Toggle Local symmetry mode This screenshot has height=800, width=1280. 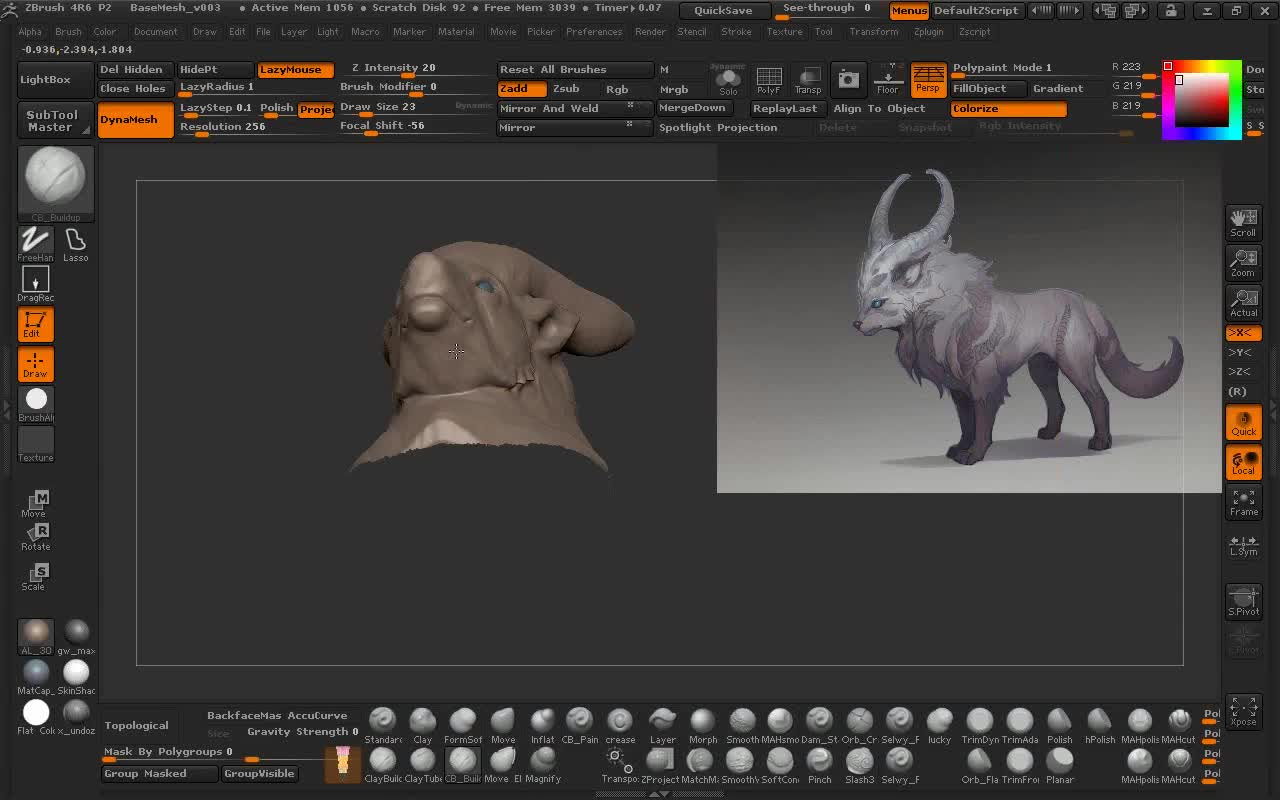point(1243,462)
